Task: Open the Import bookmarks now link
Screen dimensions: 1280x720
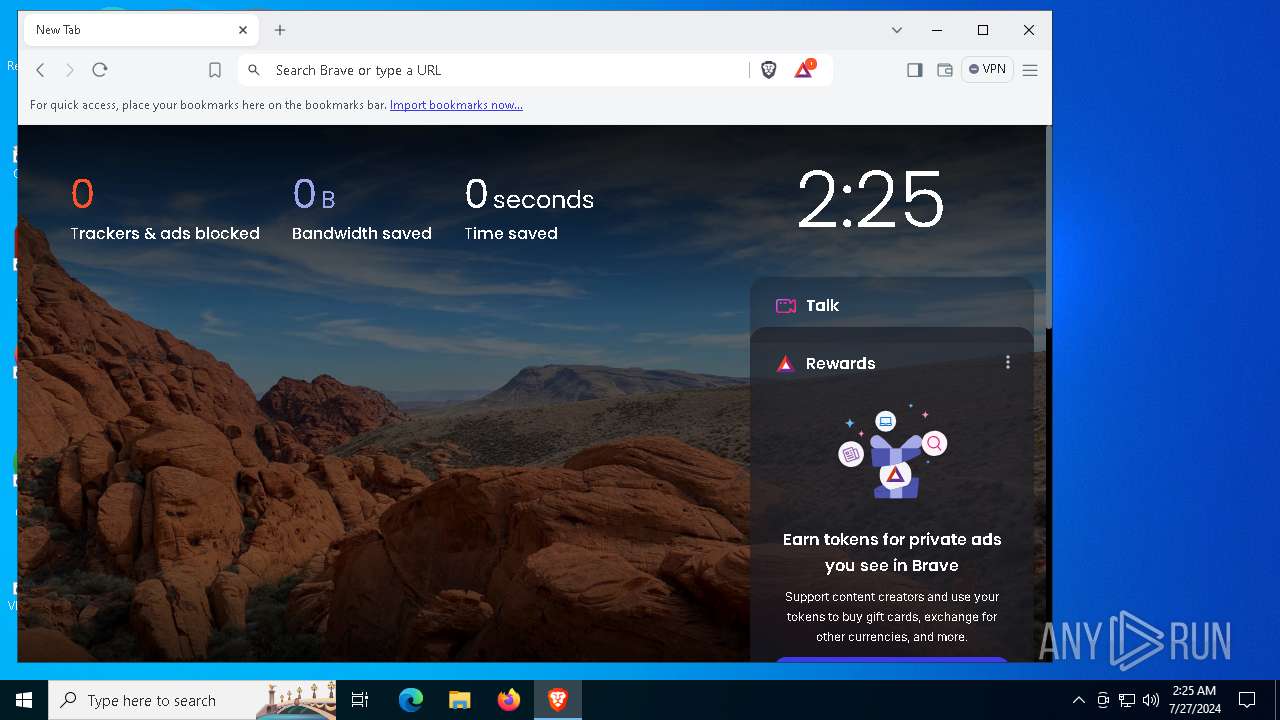Action: (x=456, y=105)
